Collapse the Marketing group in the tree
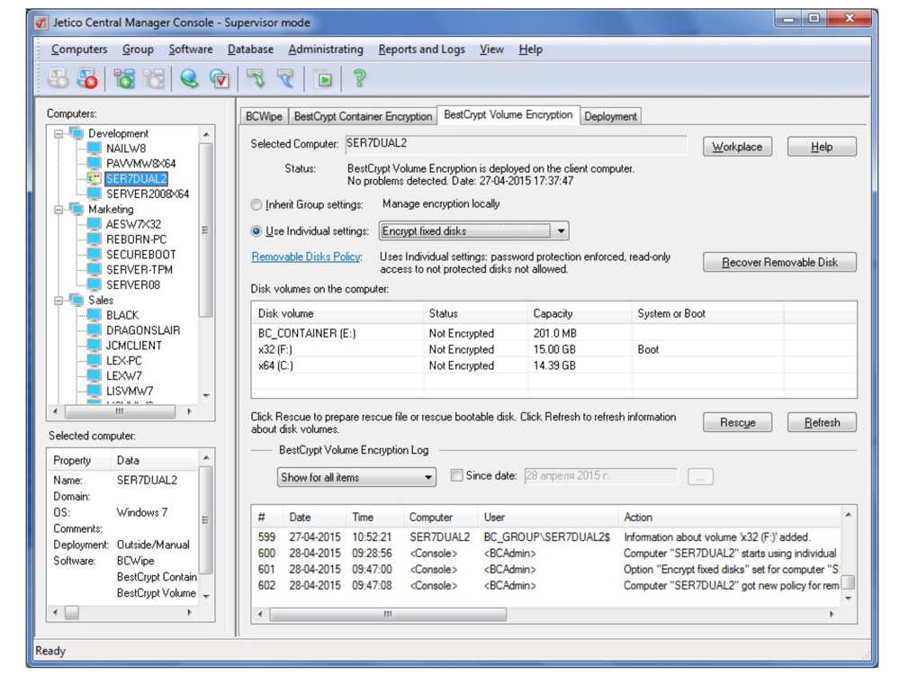Screen dimensions: 900x685 (59, 210)
